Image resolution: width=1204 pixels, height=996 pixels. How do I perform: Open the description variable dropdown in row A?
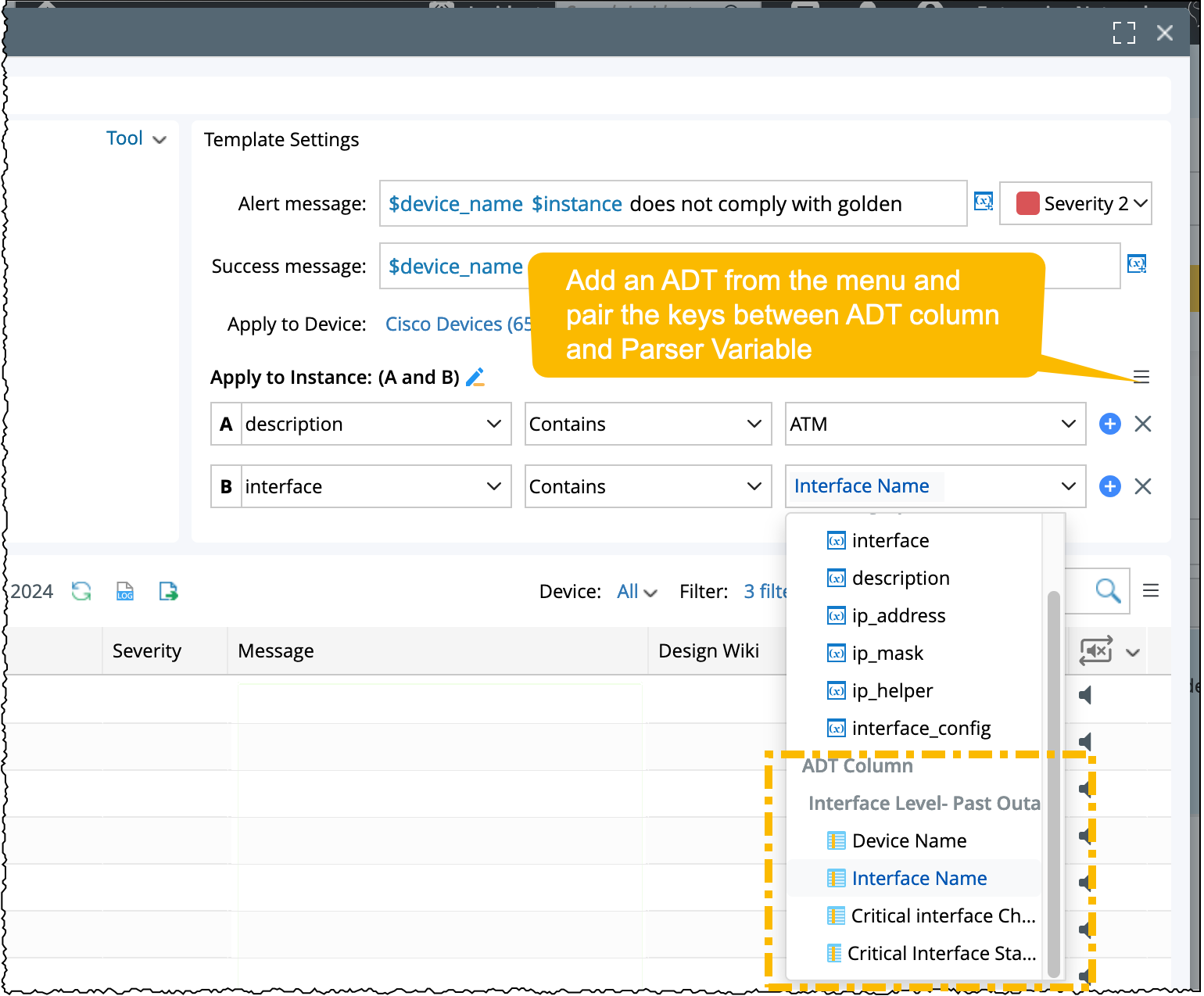[493, 424]
